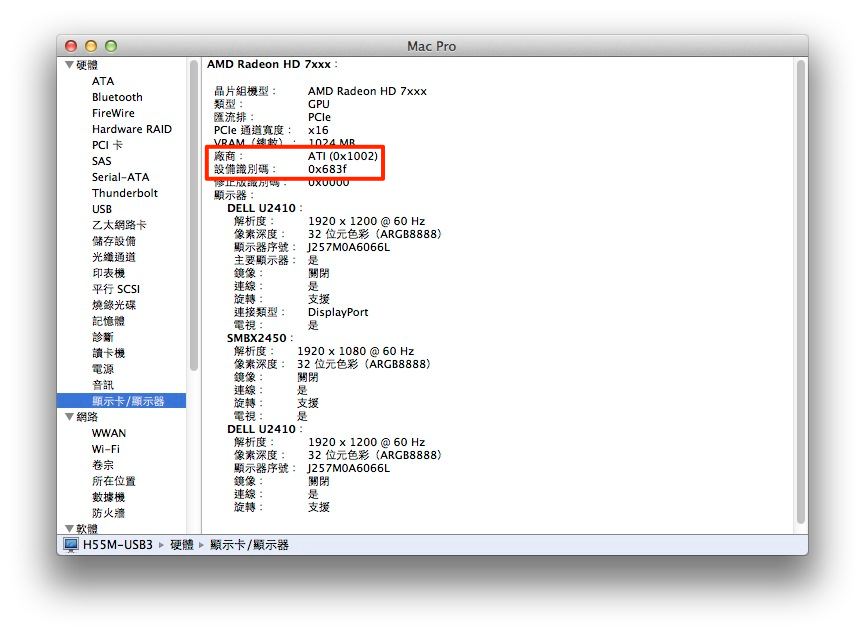Screen dimensions: 865x634
Task: Select Wi-Fi under network
Action: tap(105, 449)
